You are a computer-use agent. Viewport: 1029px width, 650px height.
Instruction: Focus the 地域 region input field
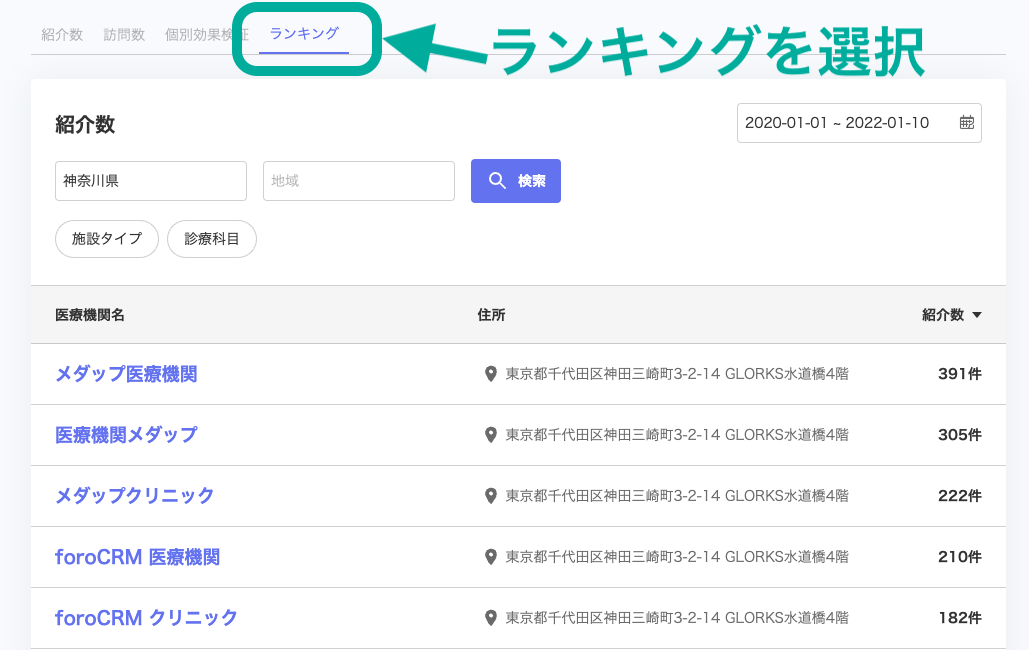[359, 181]
